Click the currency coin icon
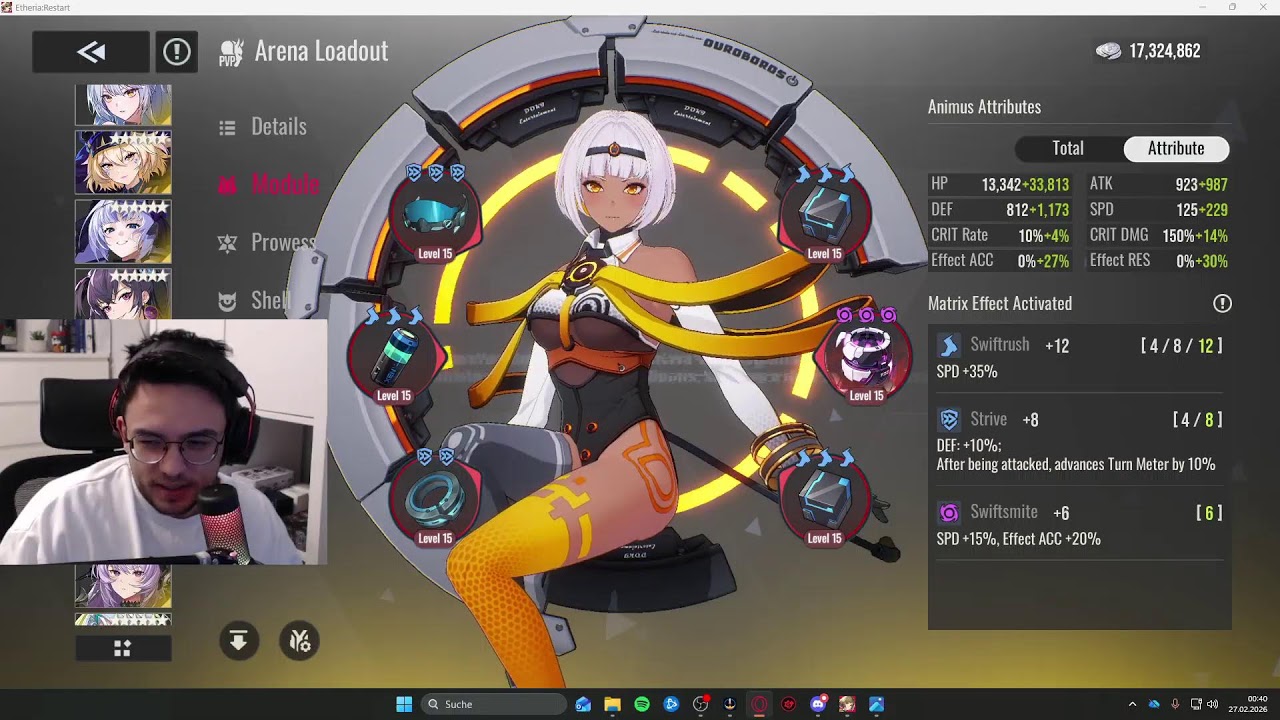 1108,51
